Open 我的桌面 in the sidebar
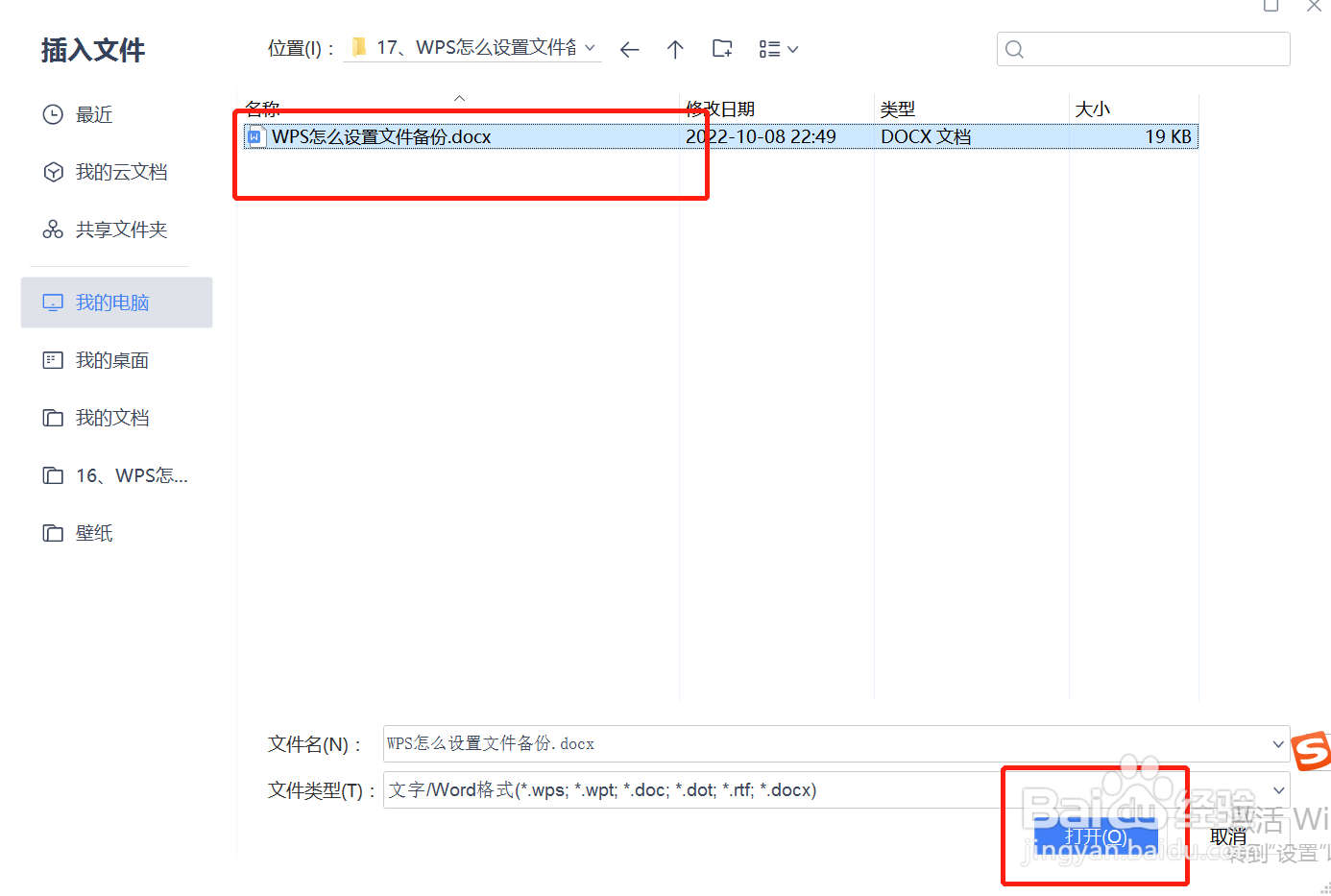 point(116,360)
